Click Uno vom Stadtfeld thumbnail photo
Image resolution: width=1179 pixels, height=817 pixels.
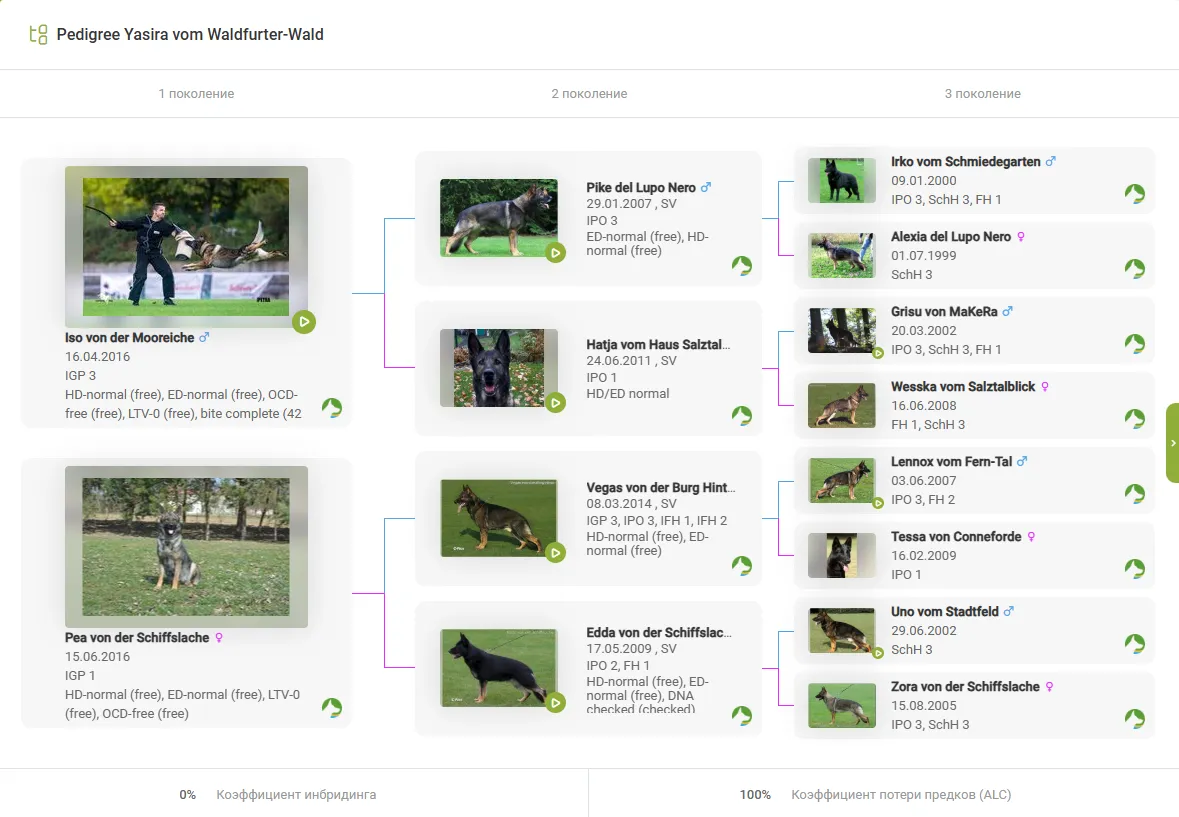point(841,631)
